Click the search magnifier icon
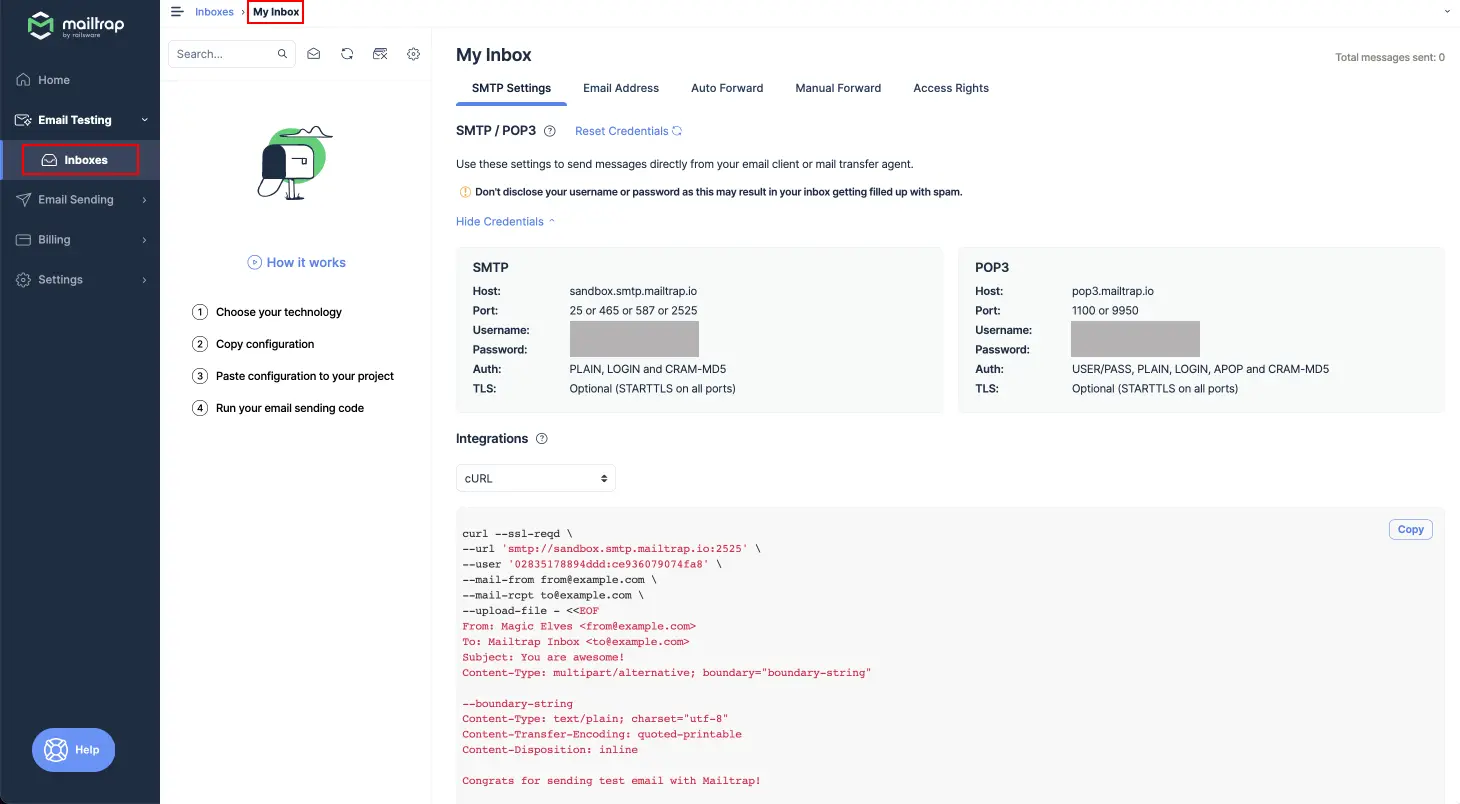Image resolution: width=1460 pixels, height=804 pixels. pos(283,54)
